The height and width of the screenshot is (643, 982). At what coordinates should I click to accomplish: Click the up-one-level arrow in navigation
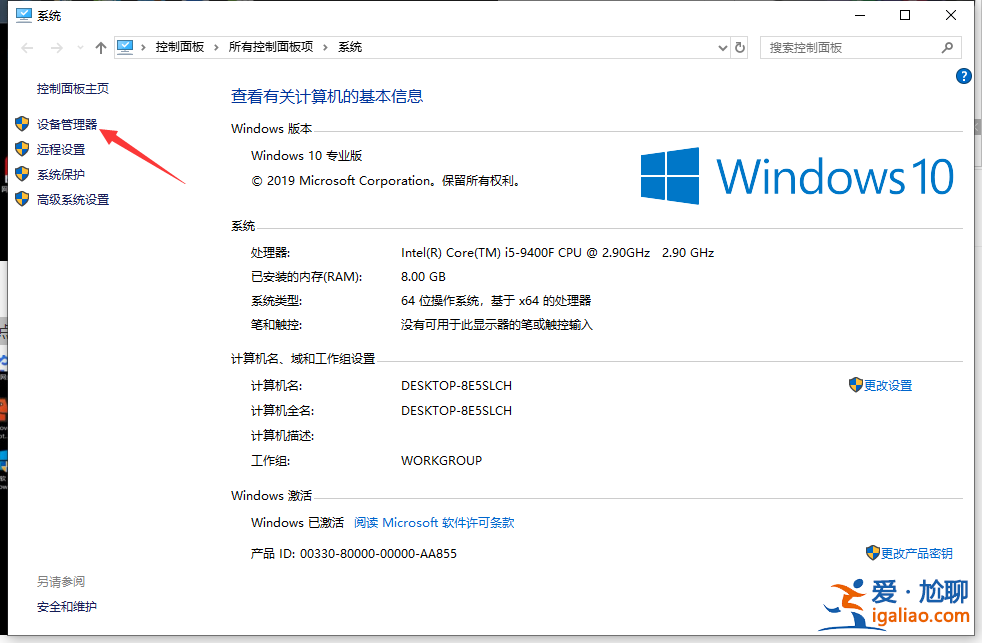(x=101, y=46)
